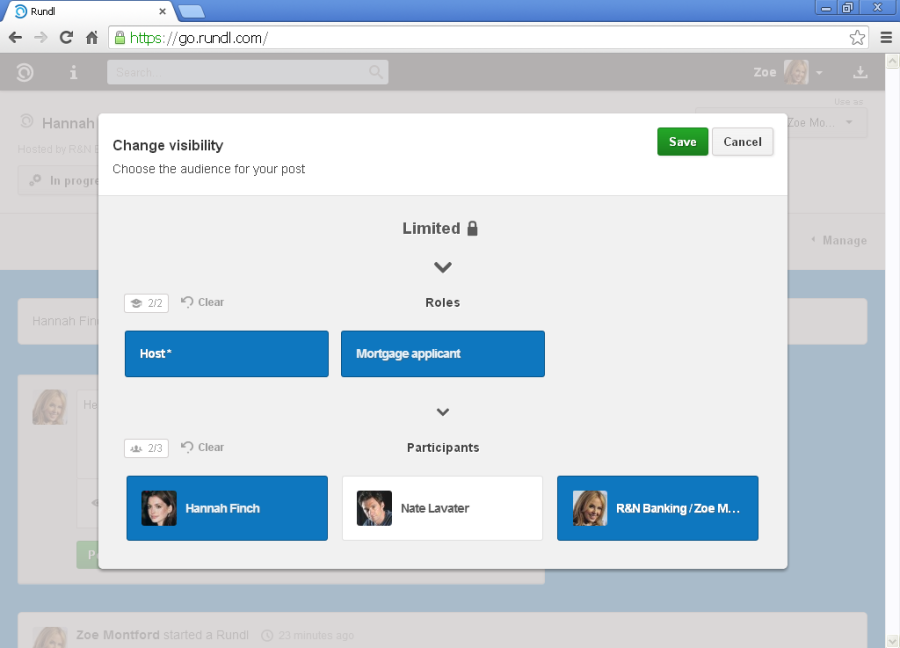Collapse the chevron above Participants

pyautogui.click(x=443, y=412)
